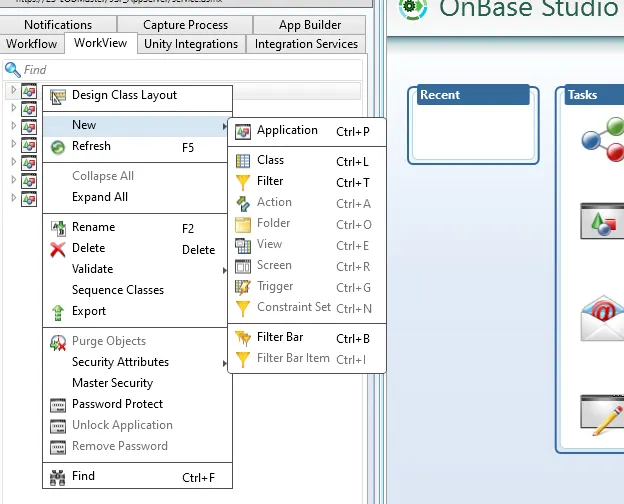Click the green Refresh icon
Screen dimensions: 624x504
click(x=57, y=147)
